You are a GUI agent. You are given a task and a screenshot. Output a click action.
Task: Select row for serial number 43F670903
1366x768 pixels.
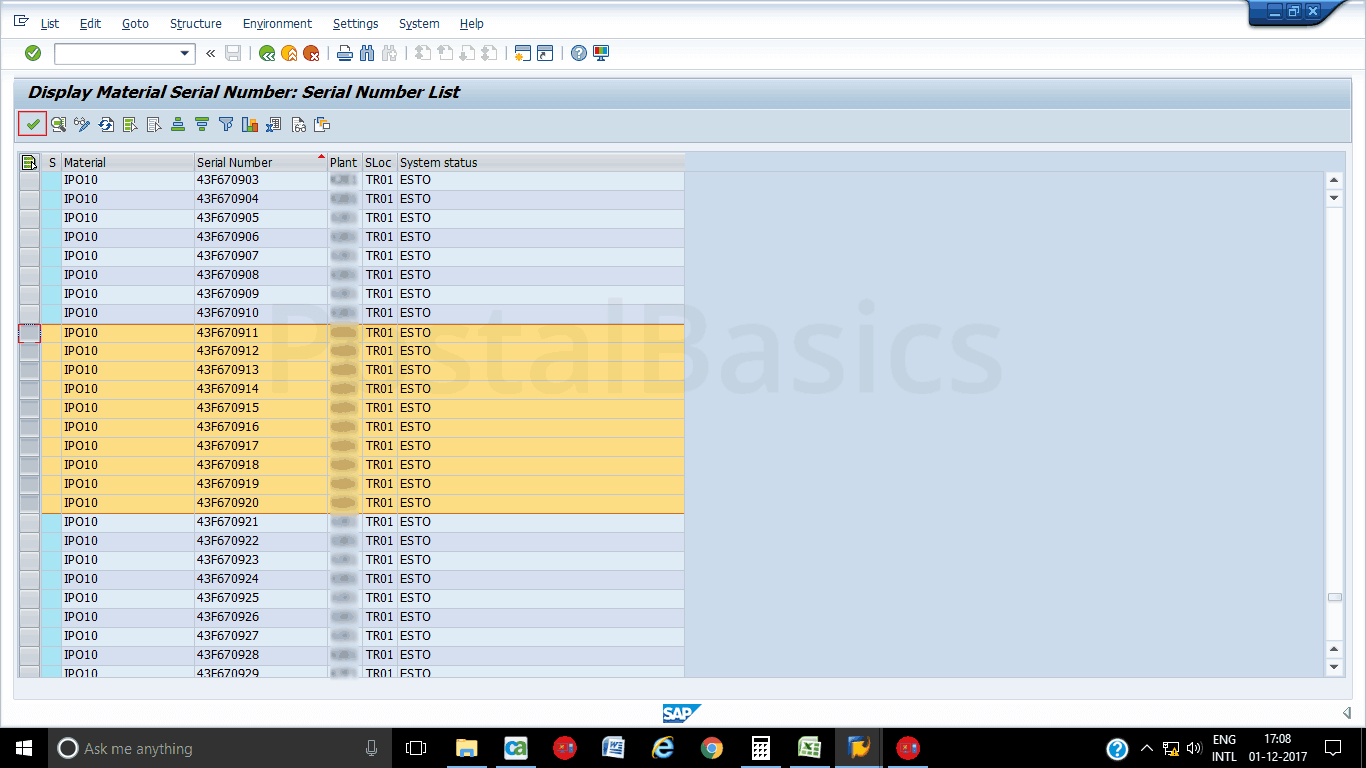29,180
